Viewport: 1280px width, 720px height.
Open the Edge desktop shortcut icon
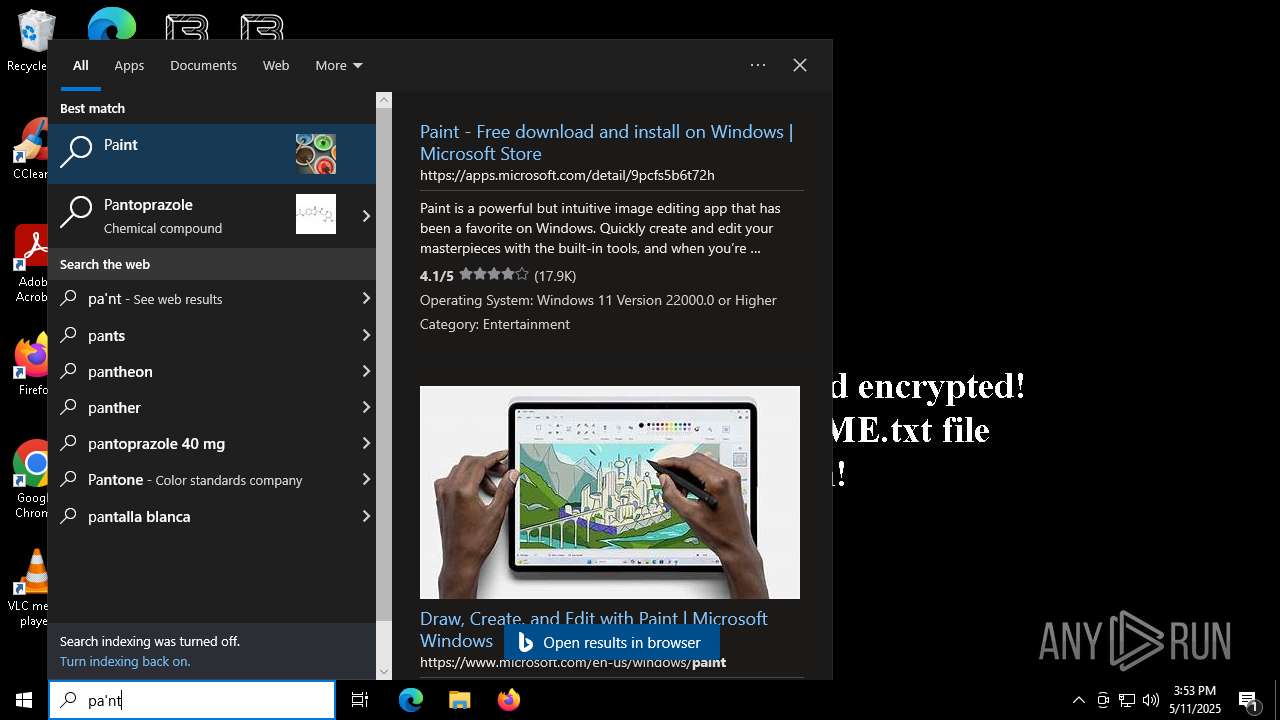(111, 24)
